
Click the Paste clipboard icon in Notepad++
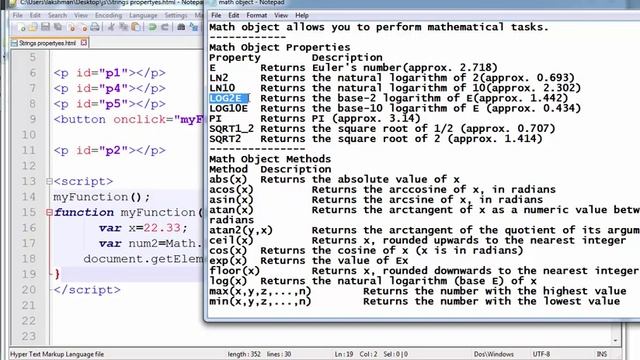click(x=136, y=27)
